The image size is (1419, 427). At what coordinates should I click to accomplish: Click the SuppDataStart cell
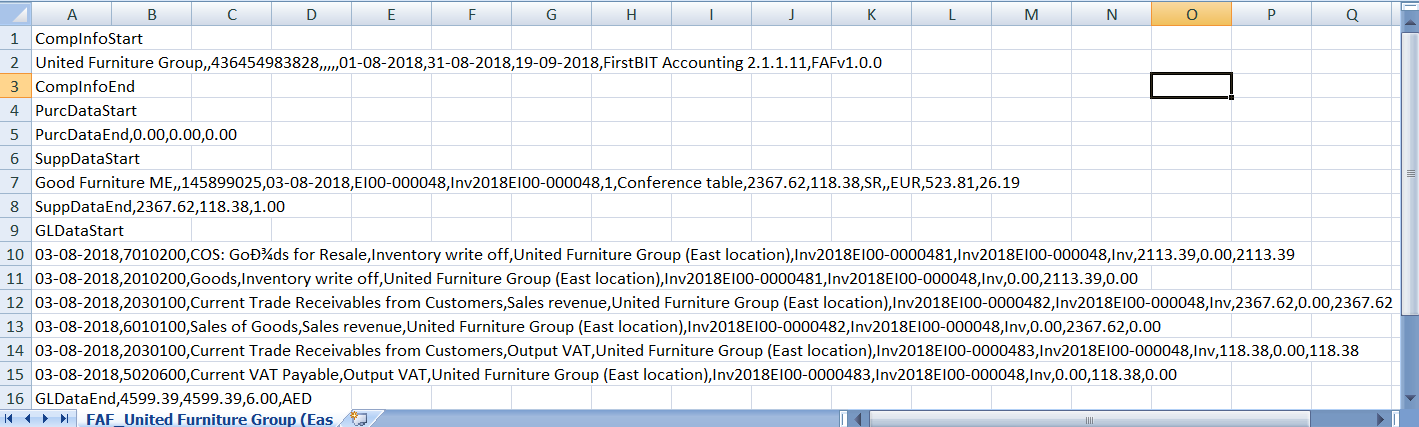click(87, 159)
